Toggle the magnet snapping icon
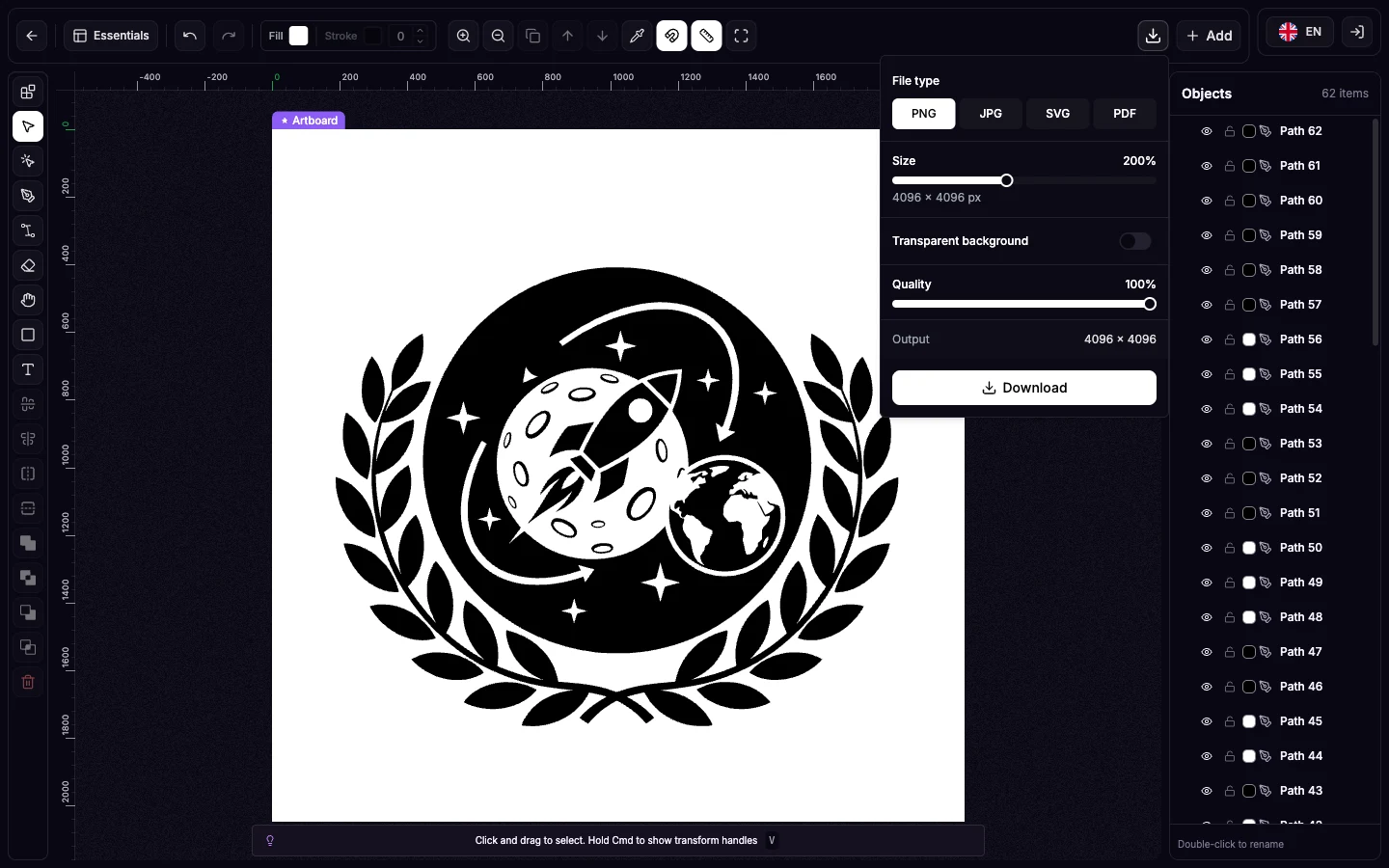 click(672, 36)
